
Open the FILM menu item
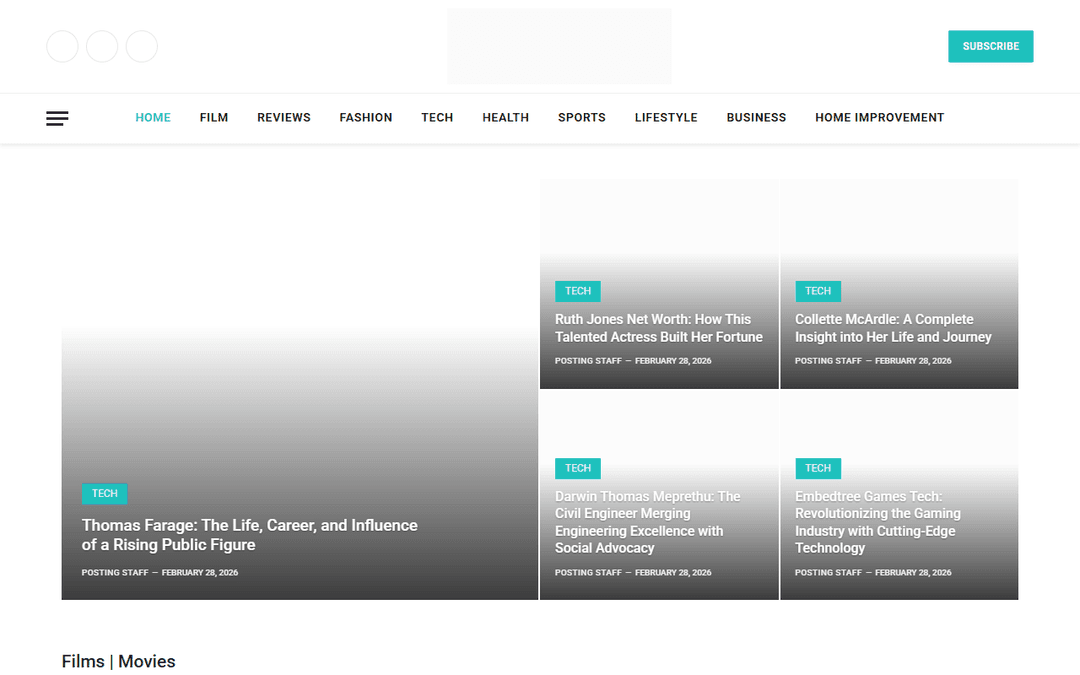pyautogui.click(x=214, y=118)
